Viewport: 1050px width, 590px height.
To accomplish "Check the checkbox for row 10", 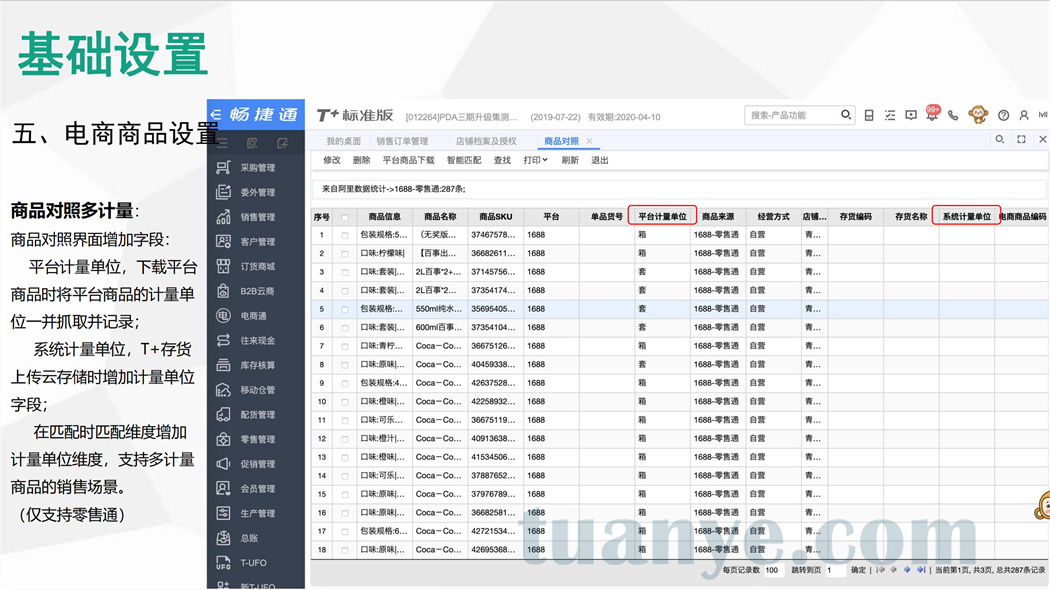I will click(345, 402).
